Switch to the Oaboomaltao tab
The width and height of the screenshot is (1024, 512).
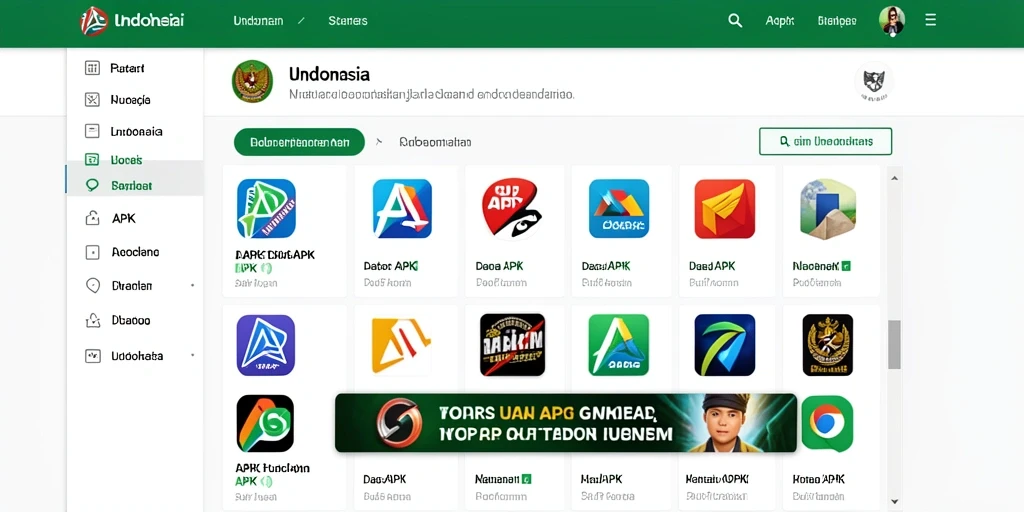tap(435, 142)
